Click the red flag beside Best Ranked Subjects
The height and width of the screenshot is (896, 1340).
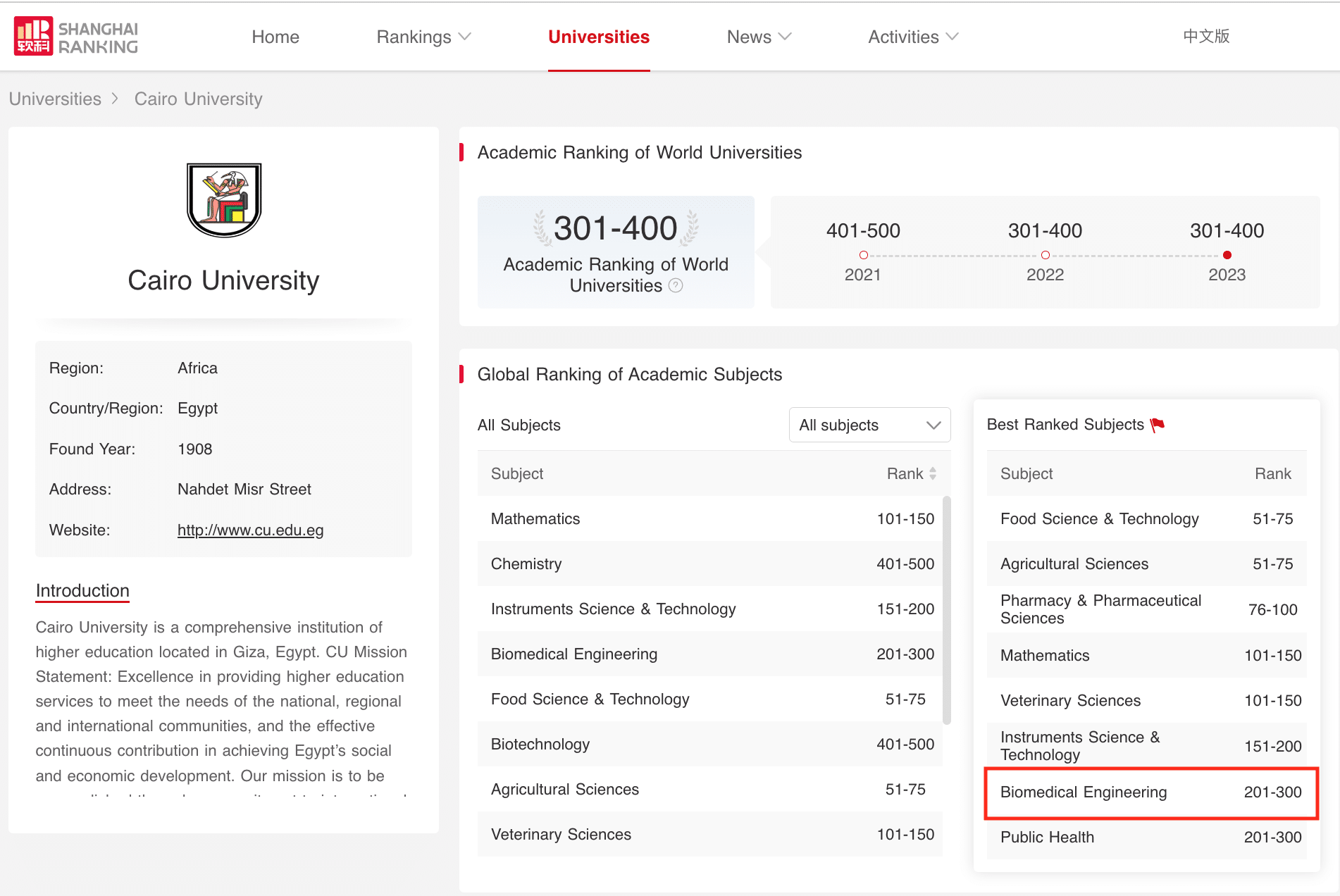point(1158,424)
